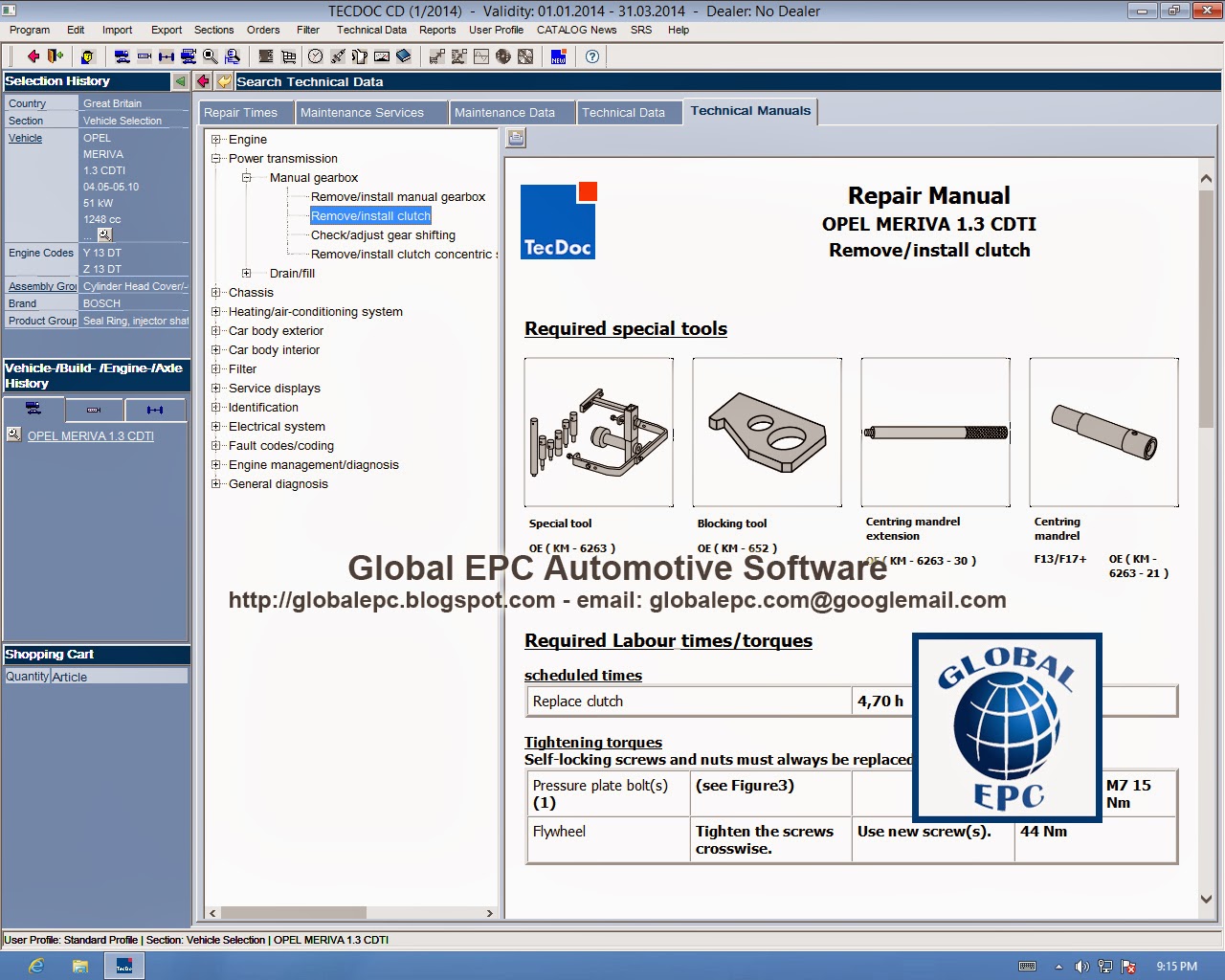Collapse the Selection History panel arrow
The image size is (1225, 980).
click(180, 81)
